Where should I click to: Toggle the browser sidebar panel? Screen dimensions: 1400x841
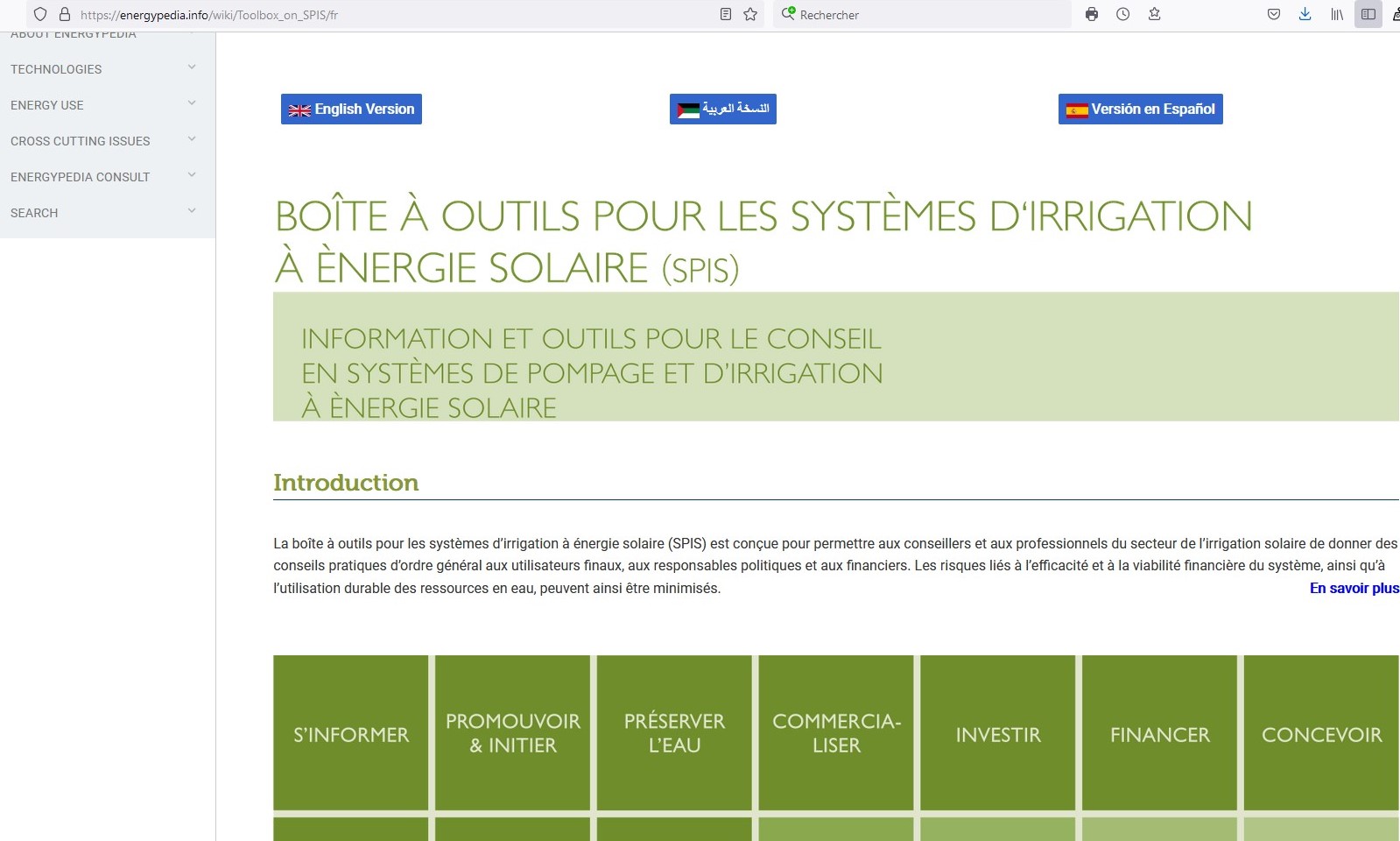pos(1368,14)
